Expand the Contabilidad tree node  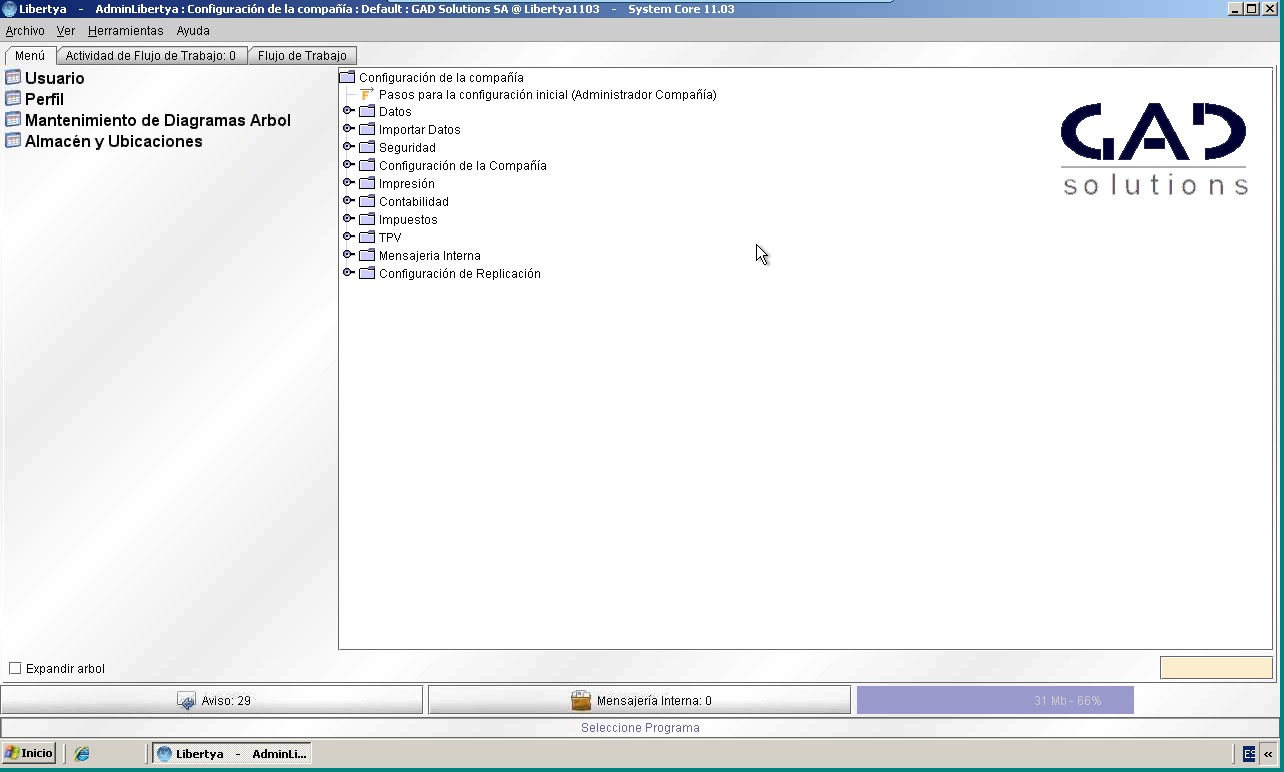coord(348,201)
